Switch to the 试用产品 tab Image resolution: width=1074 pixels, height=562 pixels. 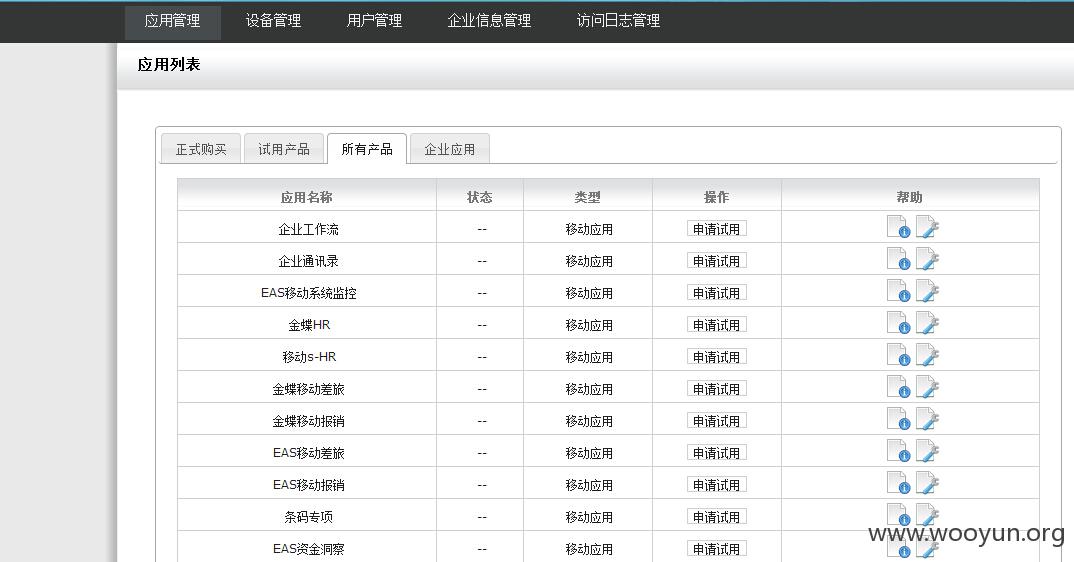tap(284, 149)
